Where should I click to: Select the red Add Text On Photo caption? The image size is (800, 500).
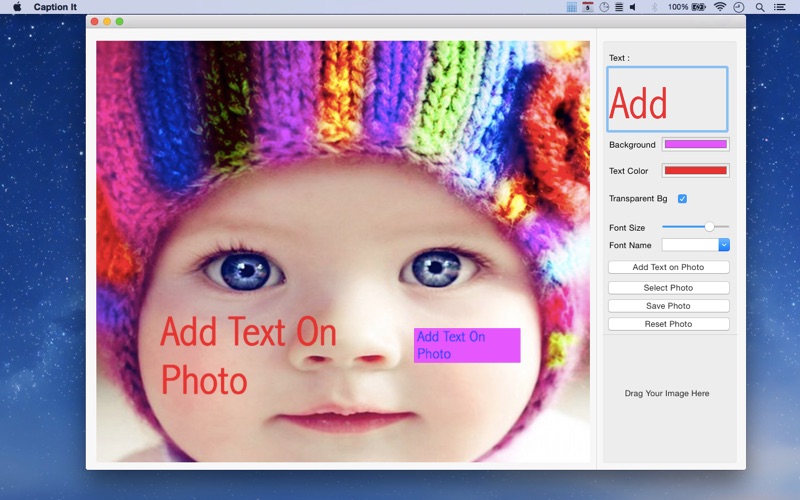tap(248, 355)
